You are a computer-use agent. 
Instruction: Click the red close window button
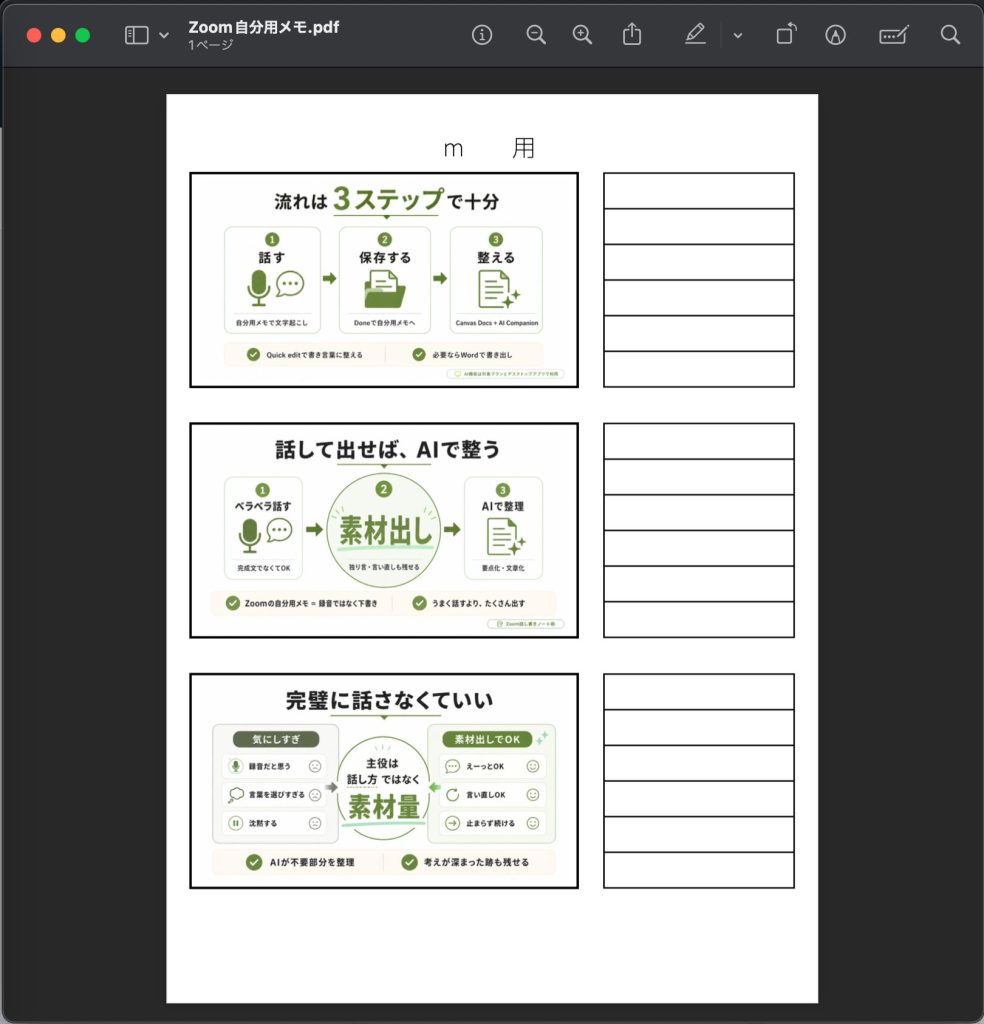(x=34, y=35)
